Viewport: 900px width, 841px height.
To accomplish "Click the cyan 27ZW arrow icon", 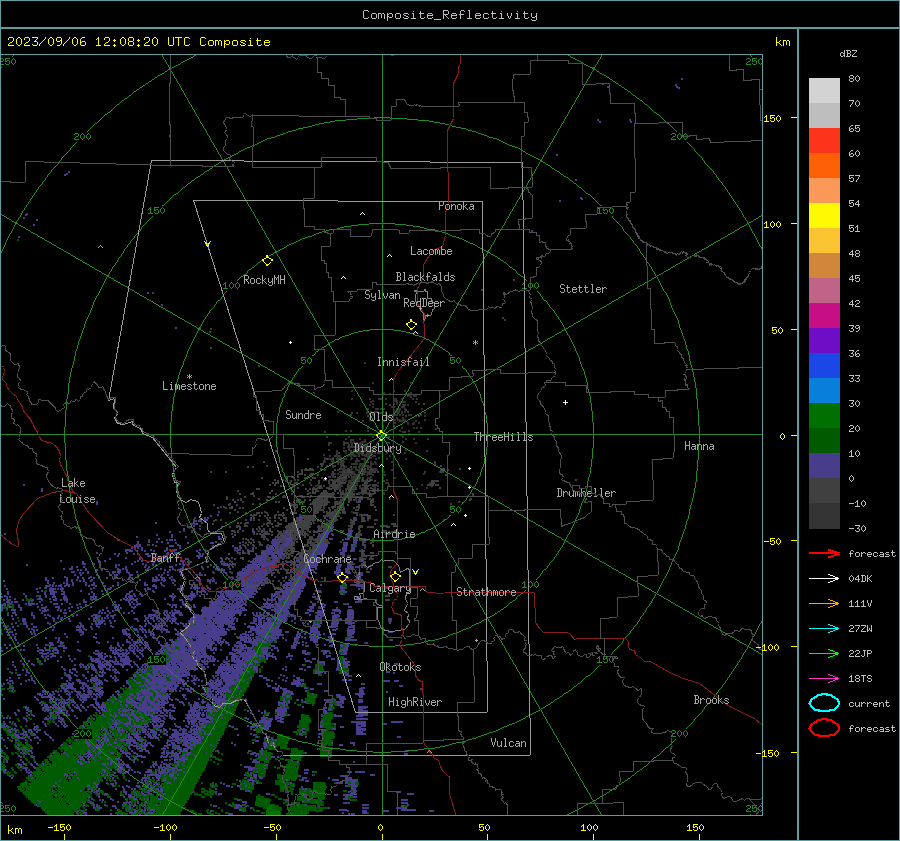I will coord(824,629).
